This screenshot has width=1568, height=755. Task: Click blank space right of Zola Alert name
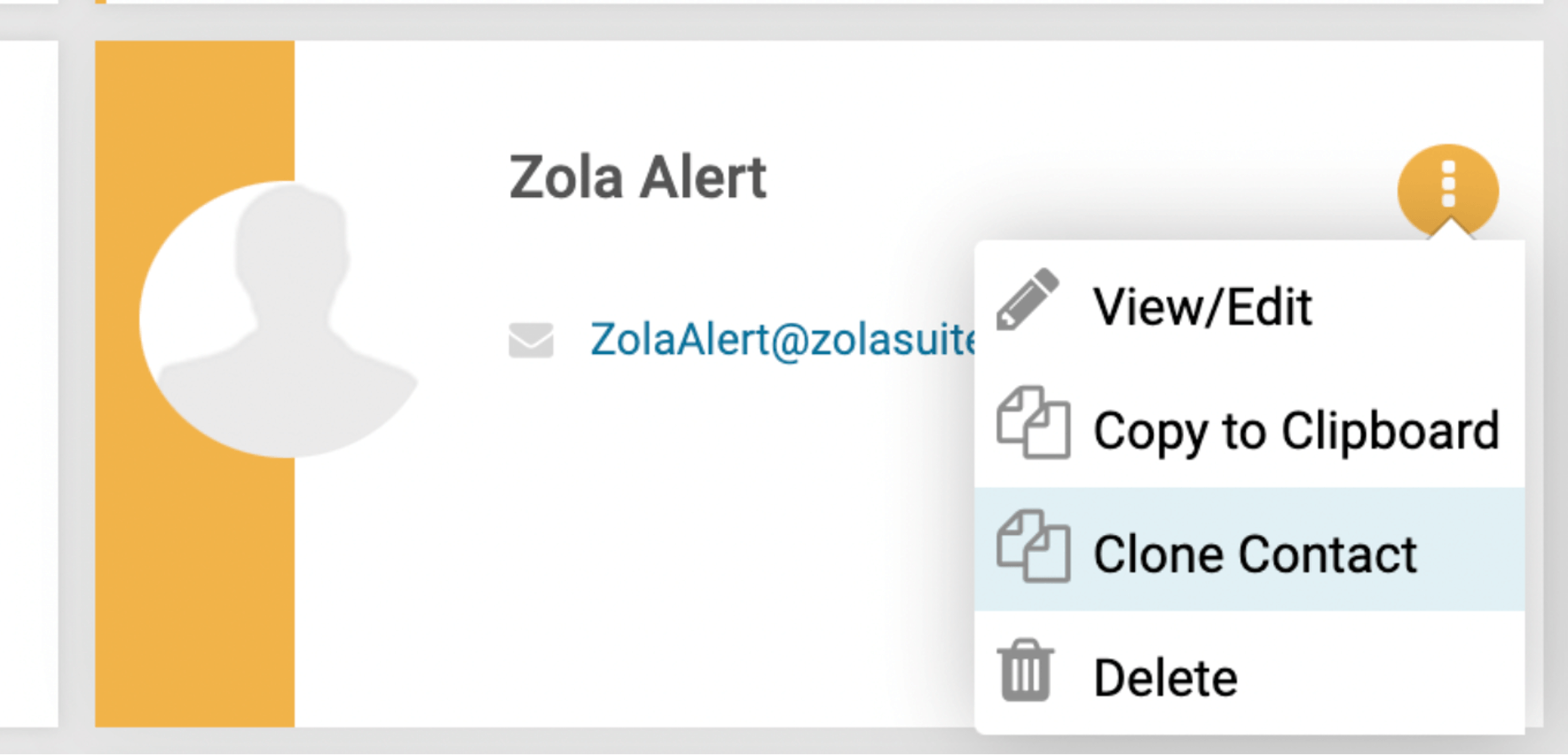pyautogui.click(x=1065, y=177)
